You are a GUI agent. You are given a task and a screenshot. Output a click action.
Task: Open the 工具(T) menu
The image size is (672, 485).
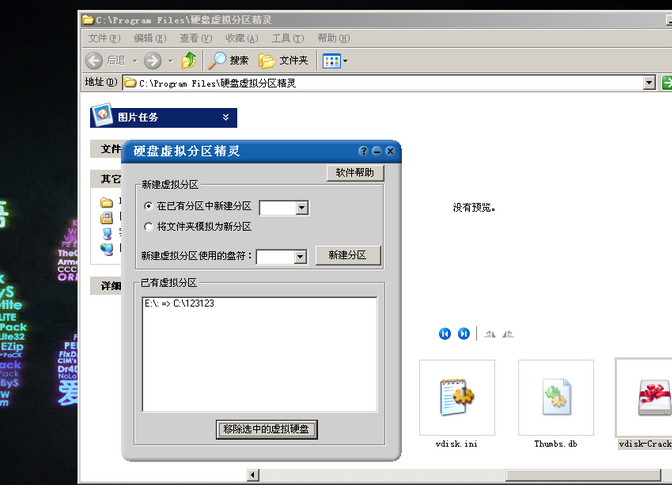tap(288, 38)
